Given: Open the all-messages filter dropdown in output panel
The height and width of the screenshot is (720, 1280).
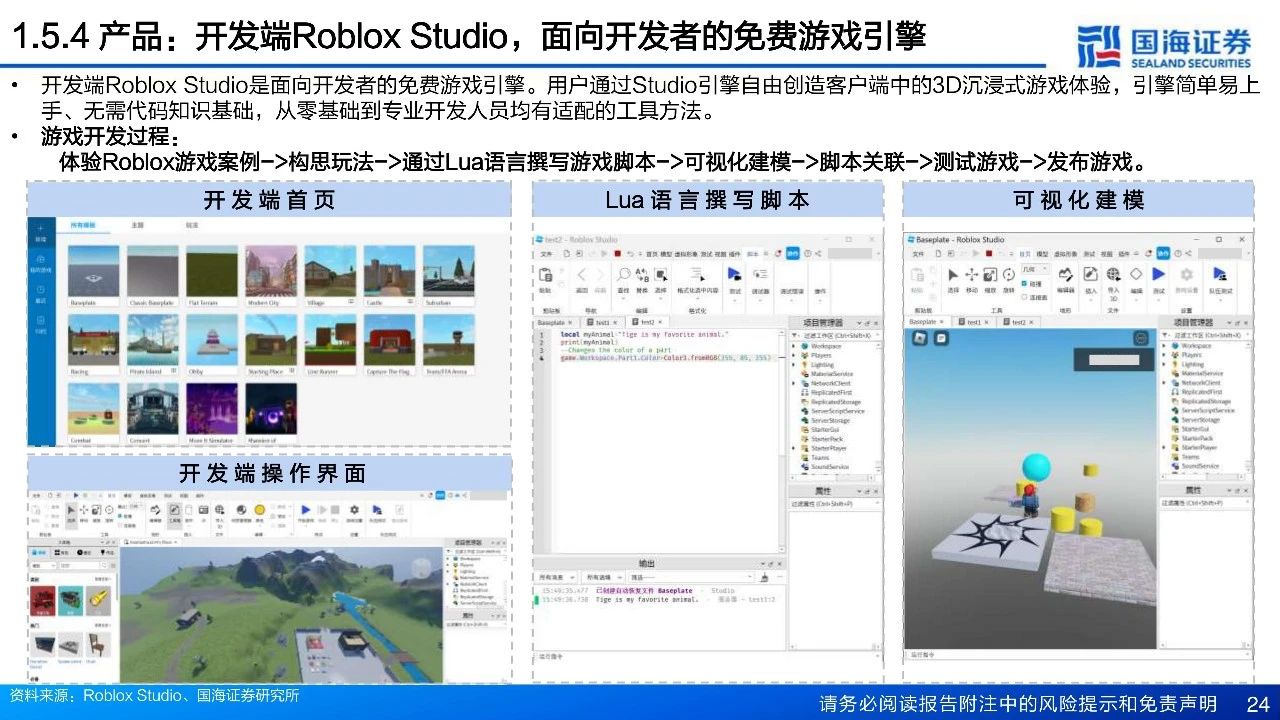Looking at the screenshot, I should tap(558, 577).
